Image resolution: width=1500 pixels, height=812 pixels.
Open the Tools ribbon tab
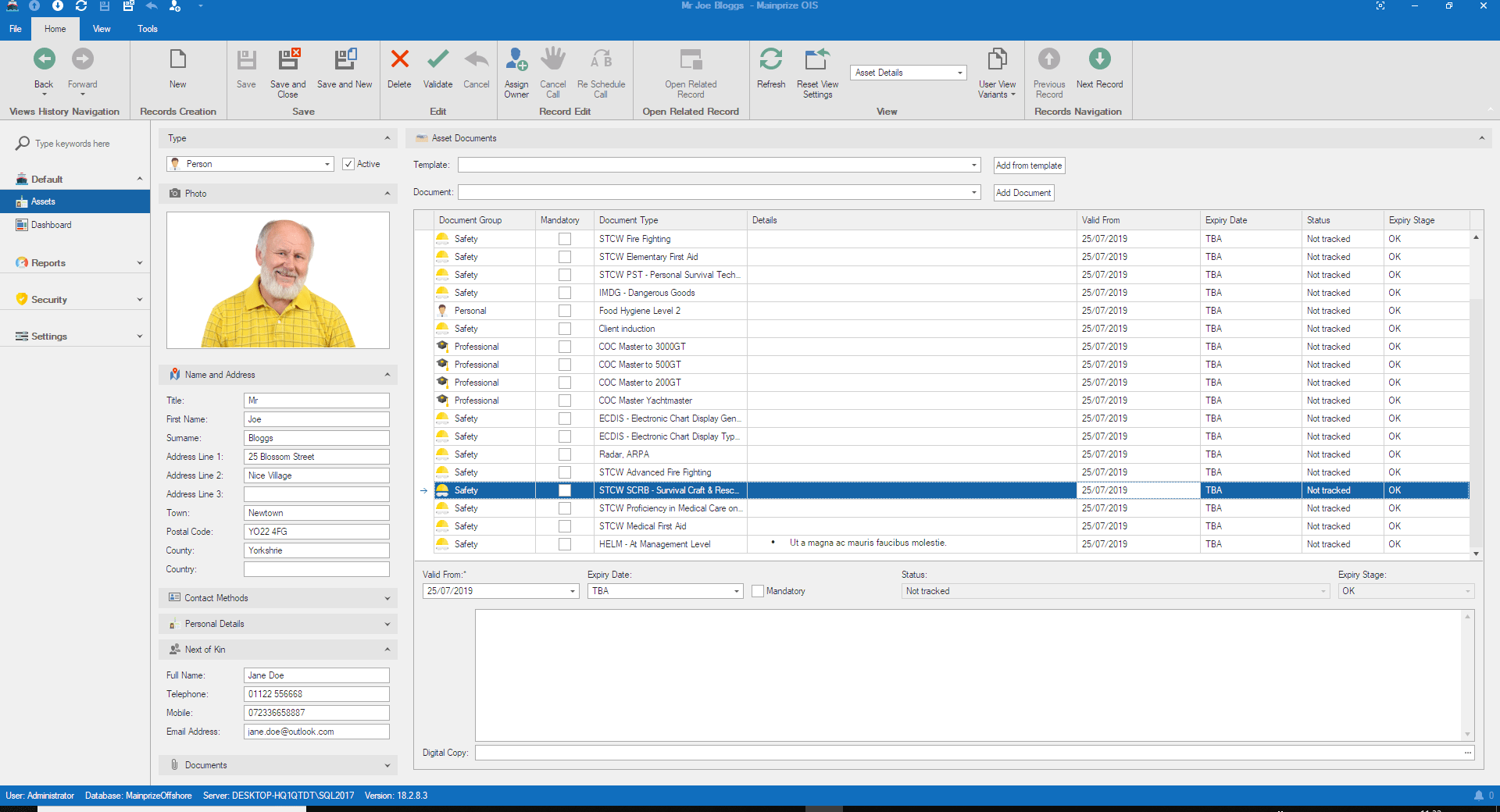(x=147, y=29)
